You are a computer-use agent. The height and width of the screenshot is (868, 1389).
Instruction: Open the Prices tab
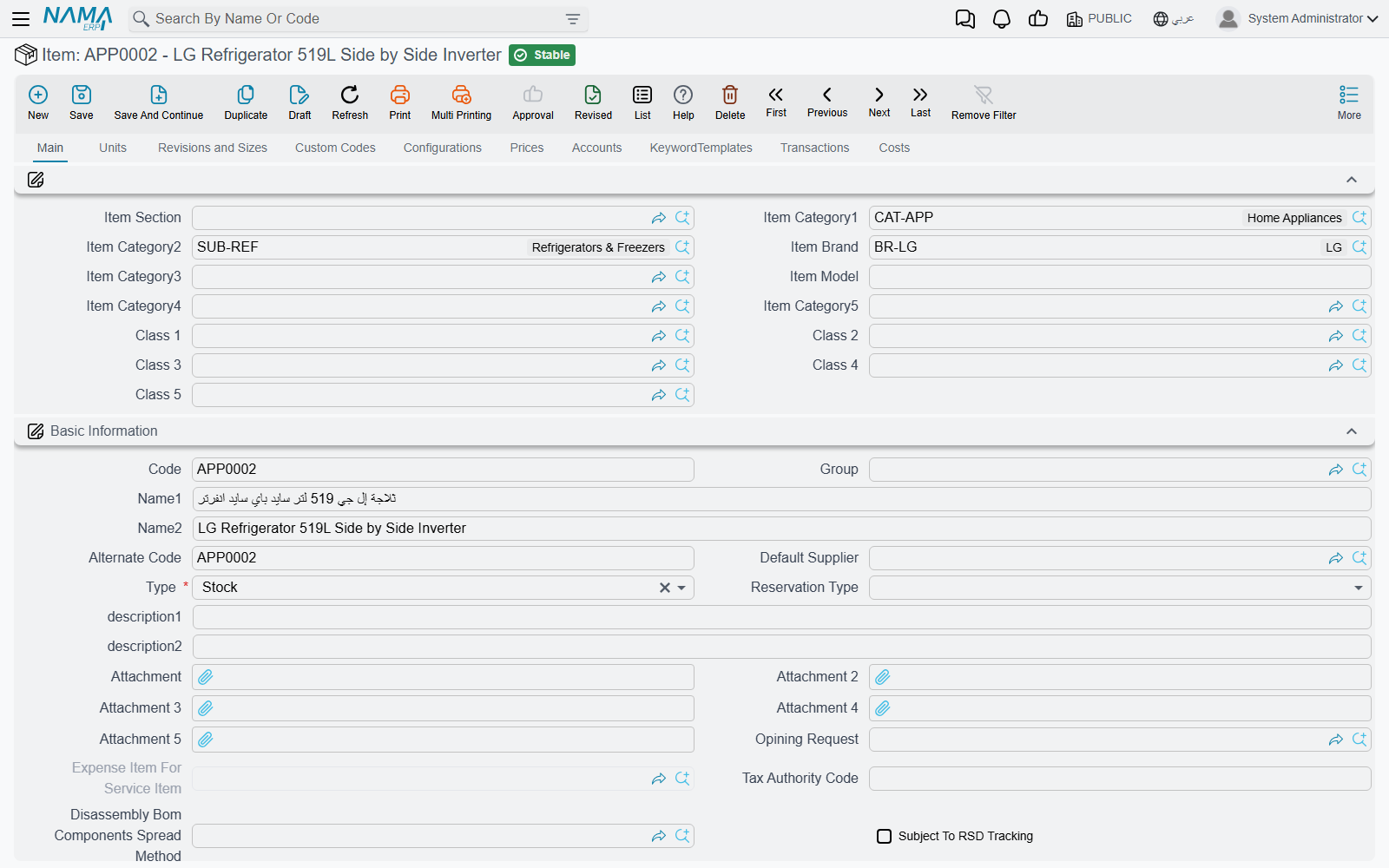point(527,148)
